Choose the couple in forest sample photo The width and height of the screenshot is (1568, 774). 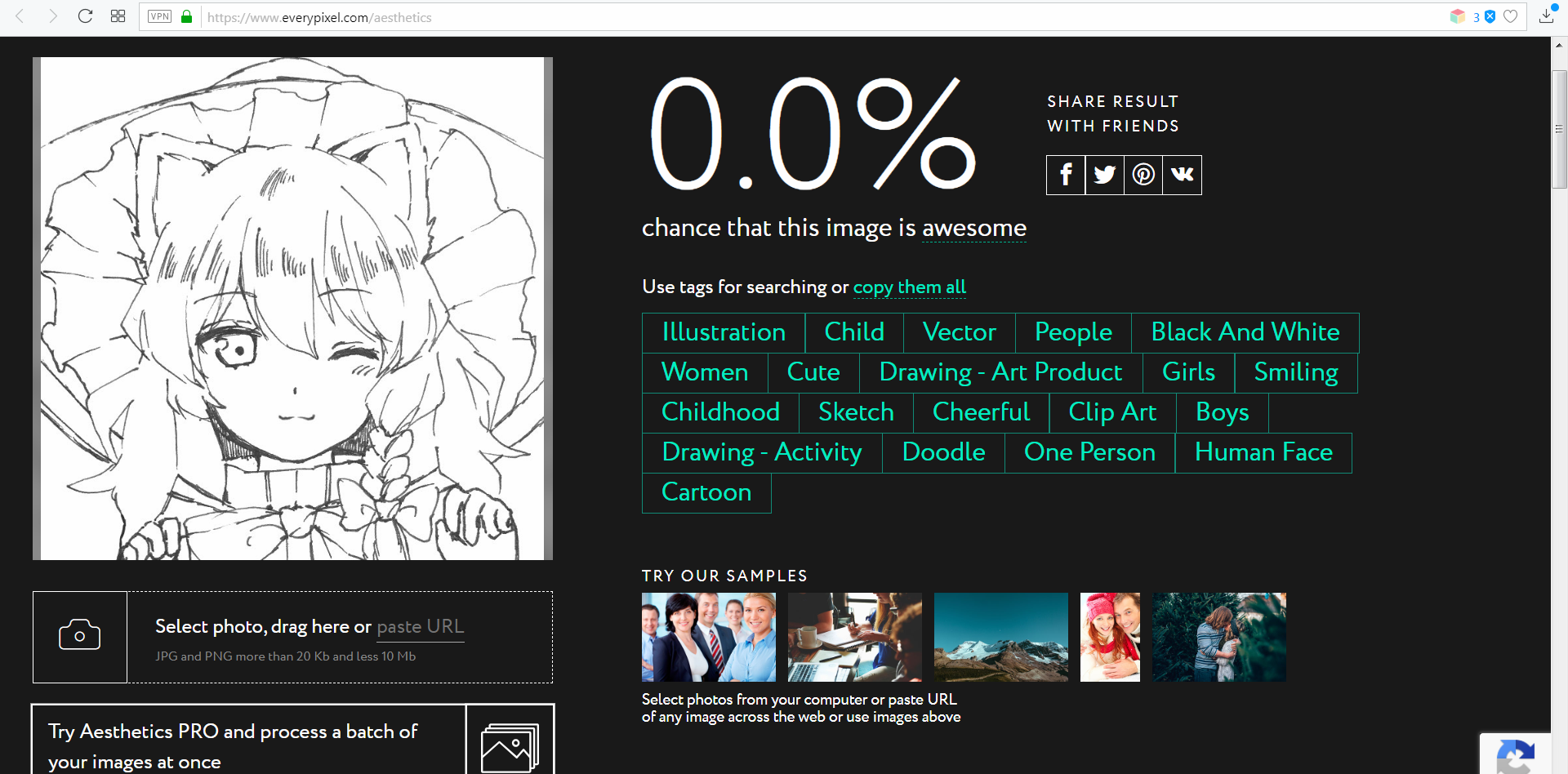(1219, 637)
